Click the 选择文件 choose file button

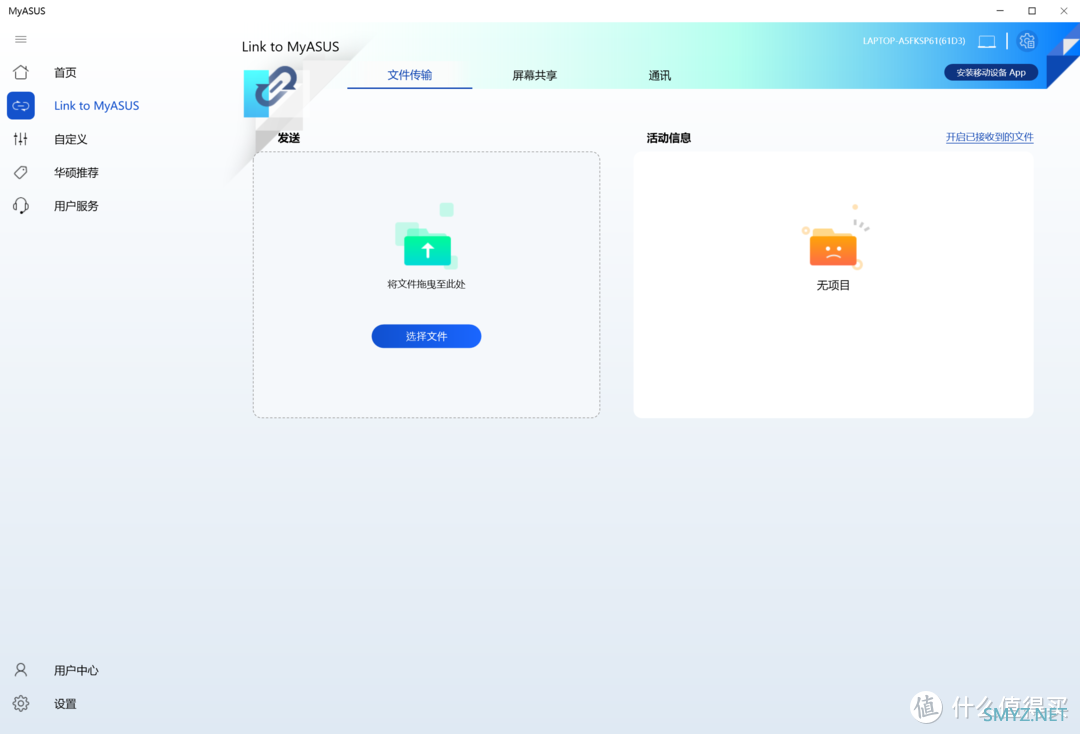click(x=426, y=336)
